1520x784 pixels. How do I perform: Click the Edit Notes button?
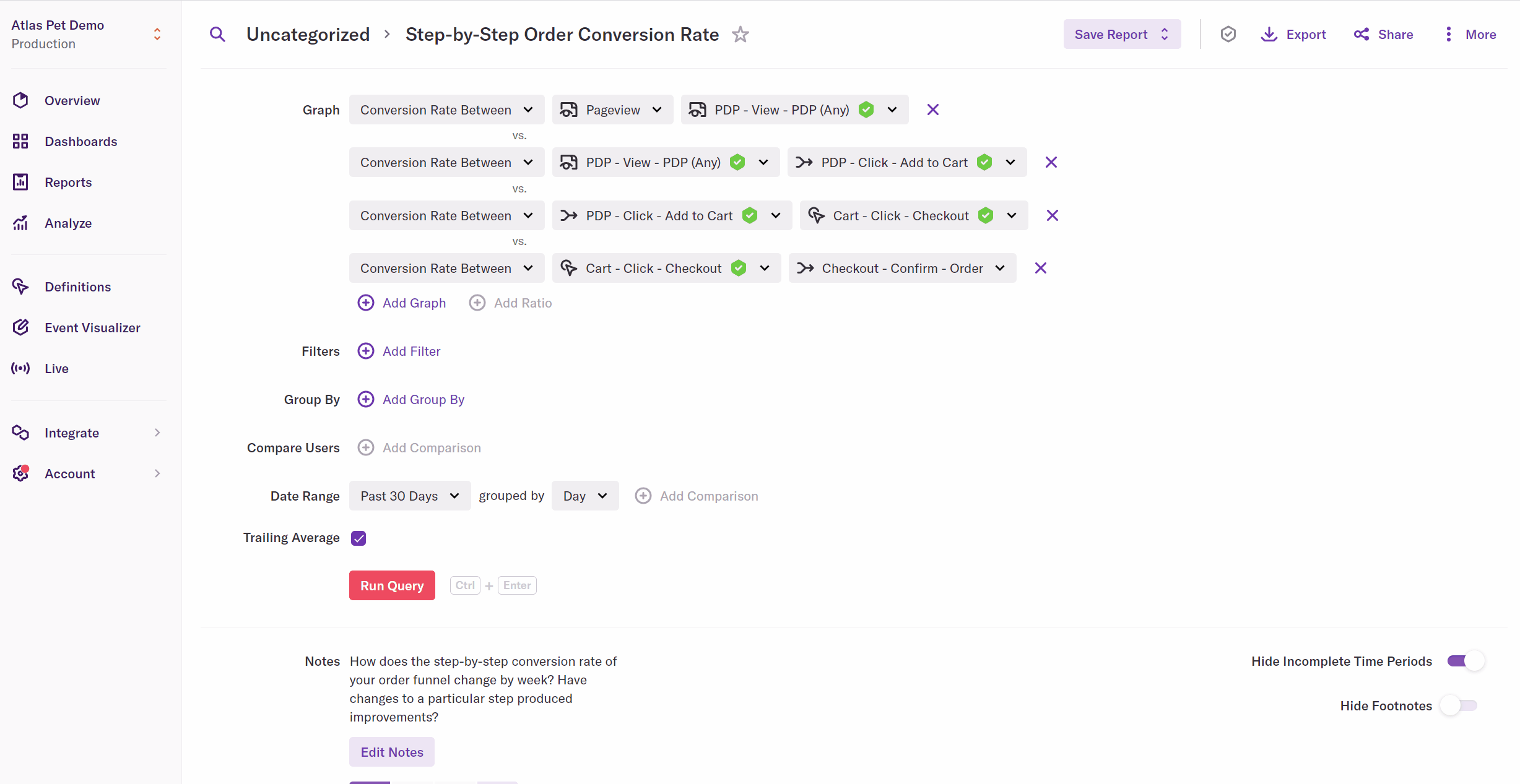(391, 752)
